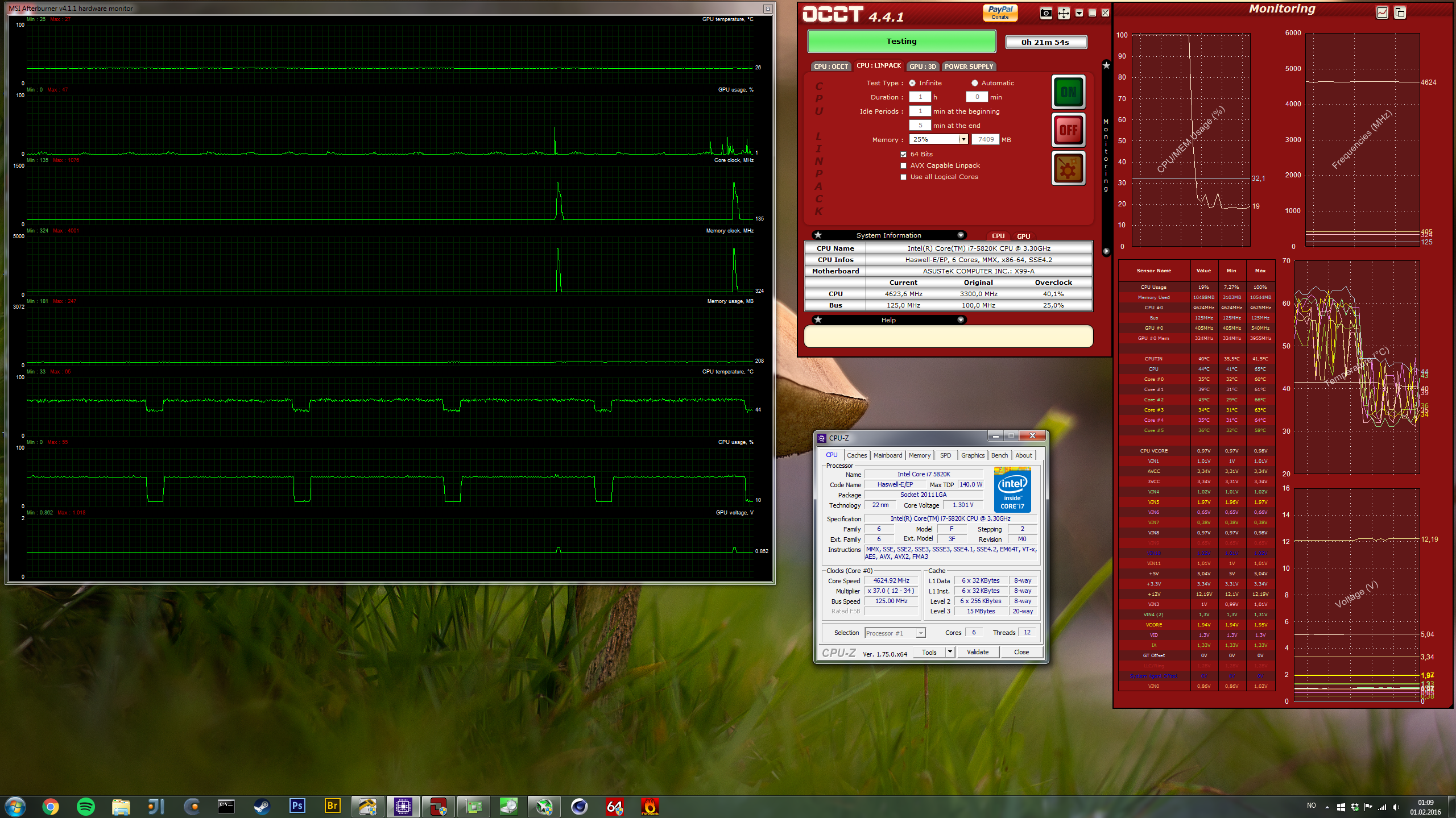
Task: Click the Close button in CPU-Z
Action: pyautogui.click(x=1021, y=652)
